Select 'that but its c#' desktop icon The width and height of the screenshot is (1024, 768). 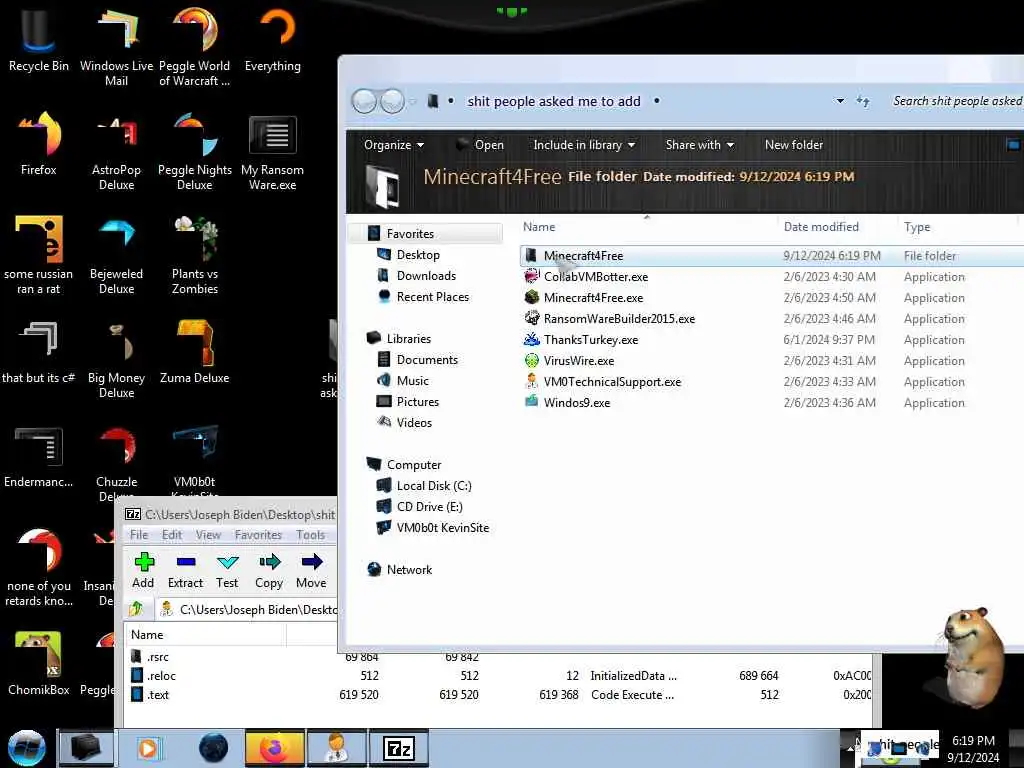pos(39,351)
